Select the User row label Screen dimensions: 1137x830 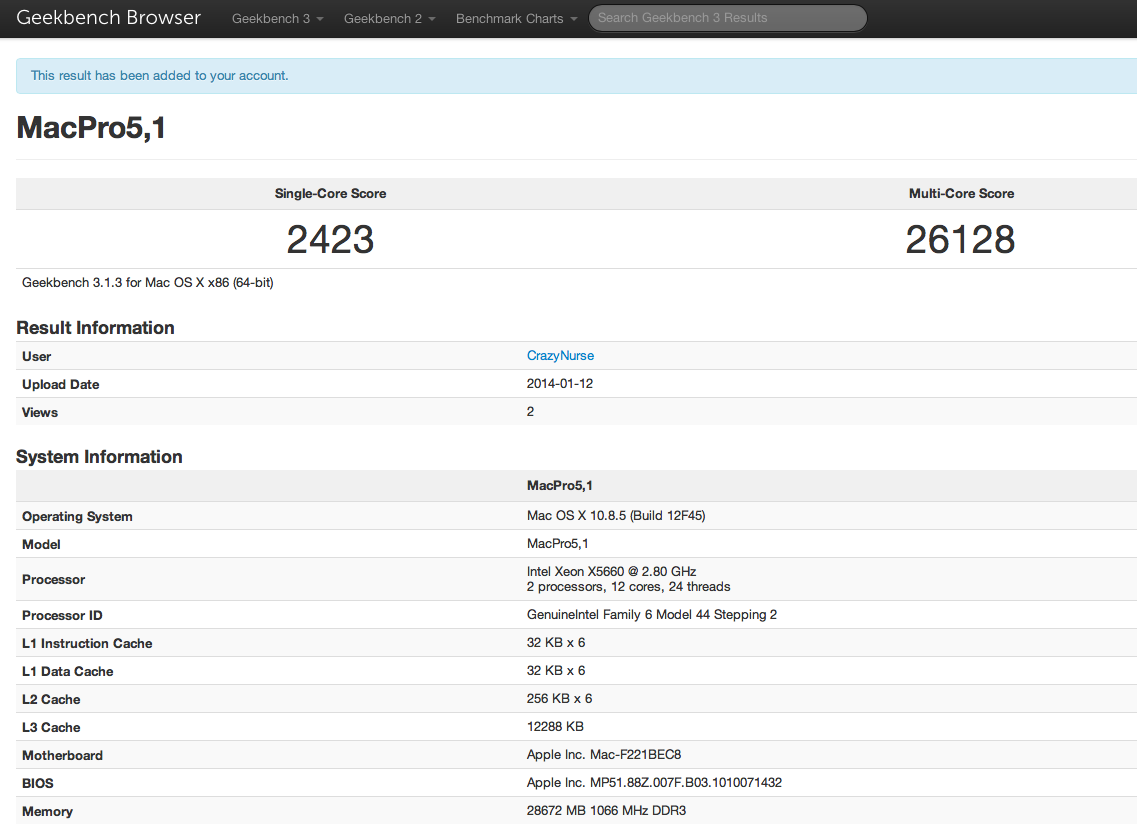(36, 357)
